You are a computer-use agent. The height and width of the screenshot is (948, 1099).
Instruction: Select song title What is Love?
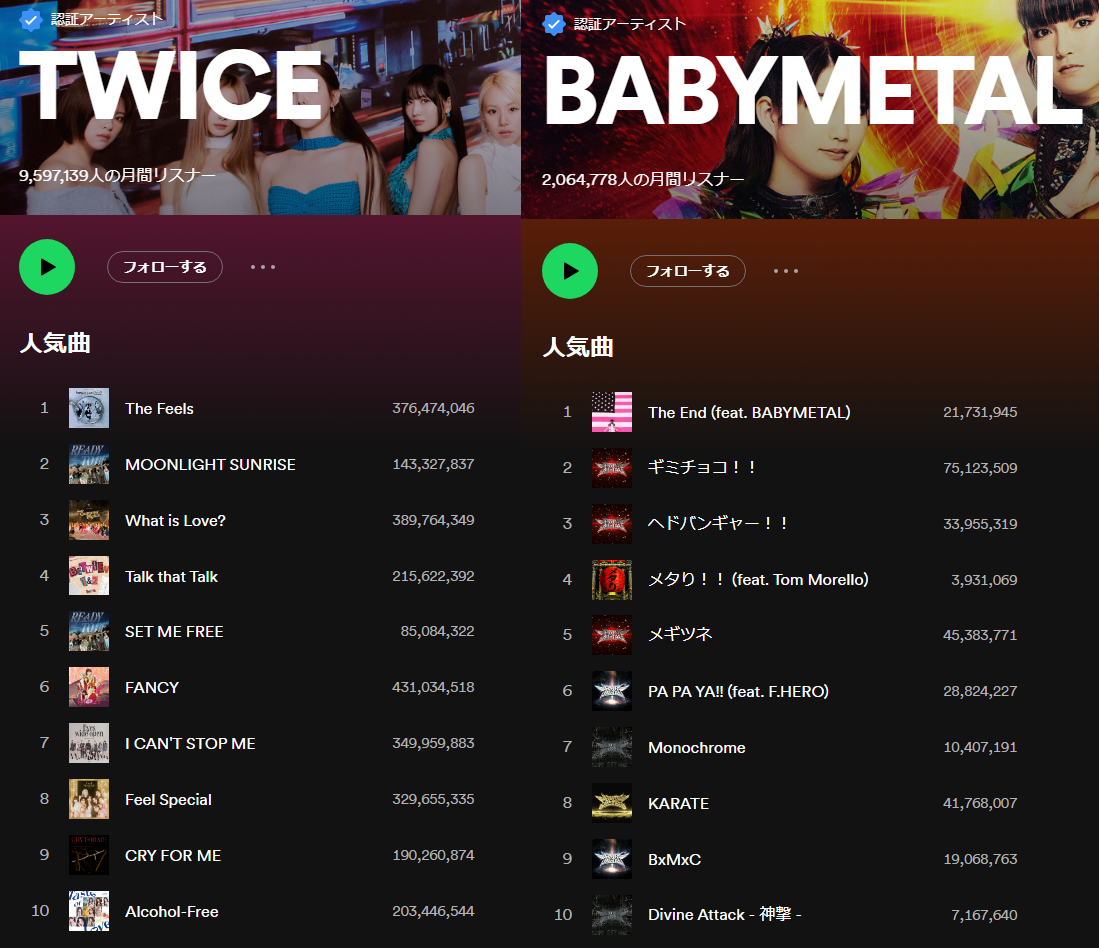click(175, 521)
